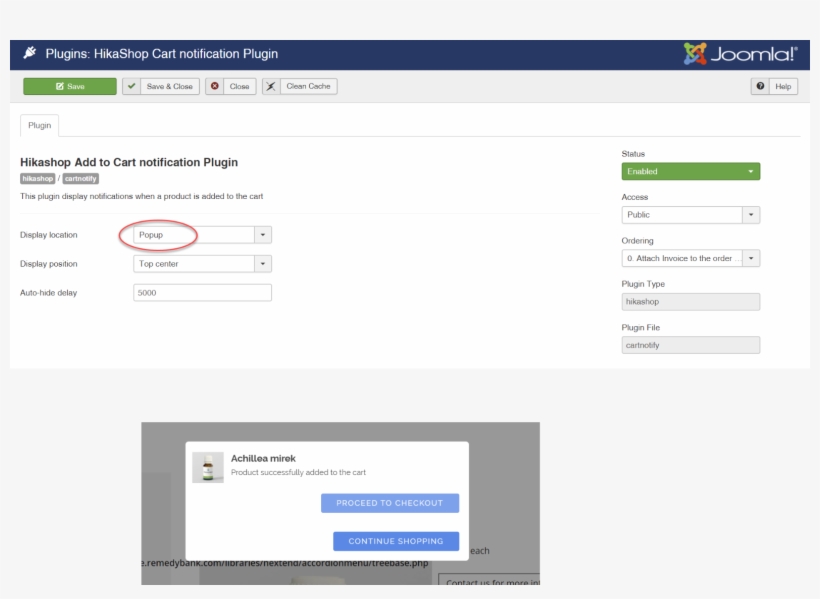Image resolution: width=820 pixels, height=599 pixels.
Task: Expand the Display position dropdown arrow
Action: [x=263, y=264]
